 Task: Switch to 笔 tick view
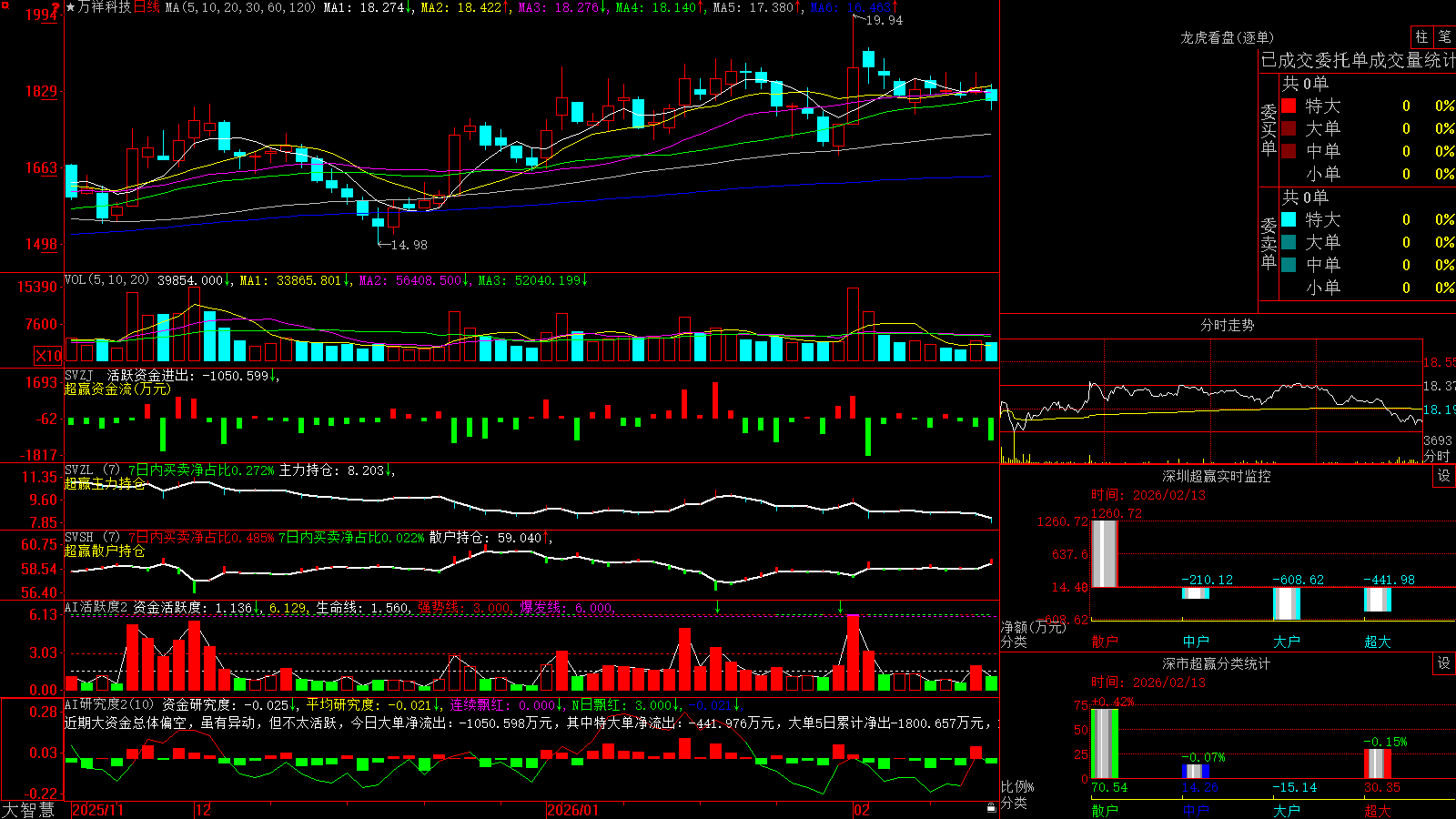click(x=1444, y=36)
